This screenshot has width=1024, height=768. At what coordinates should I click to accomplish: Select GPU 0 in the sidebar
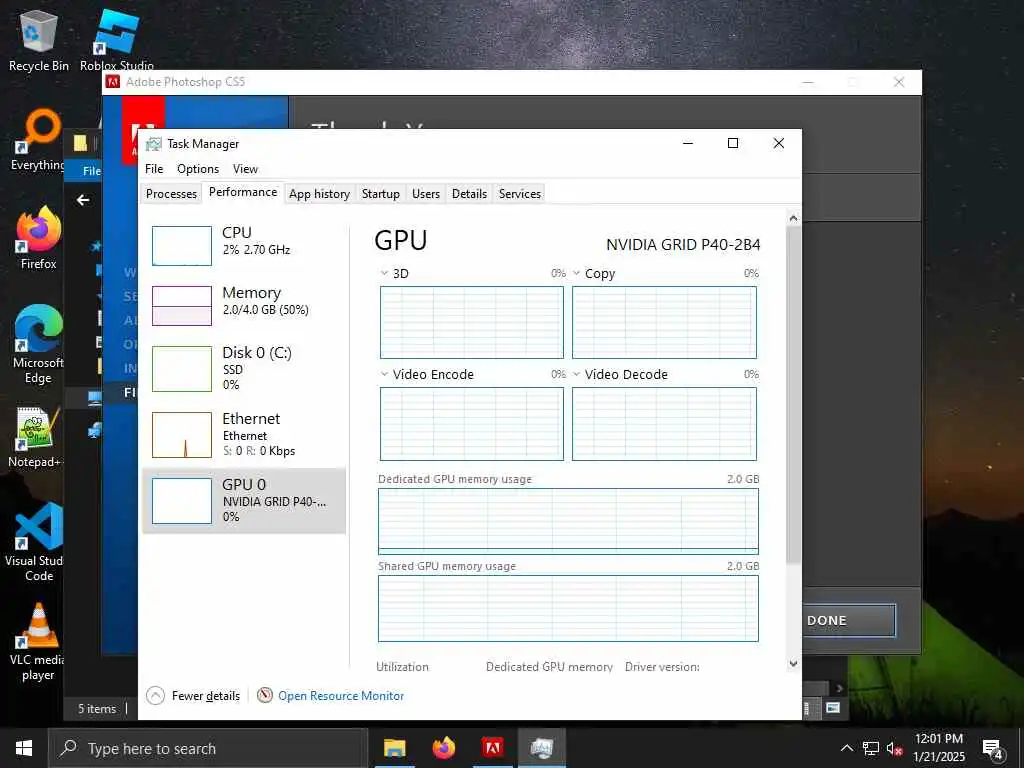click(x=244, y=501)
